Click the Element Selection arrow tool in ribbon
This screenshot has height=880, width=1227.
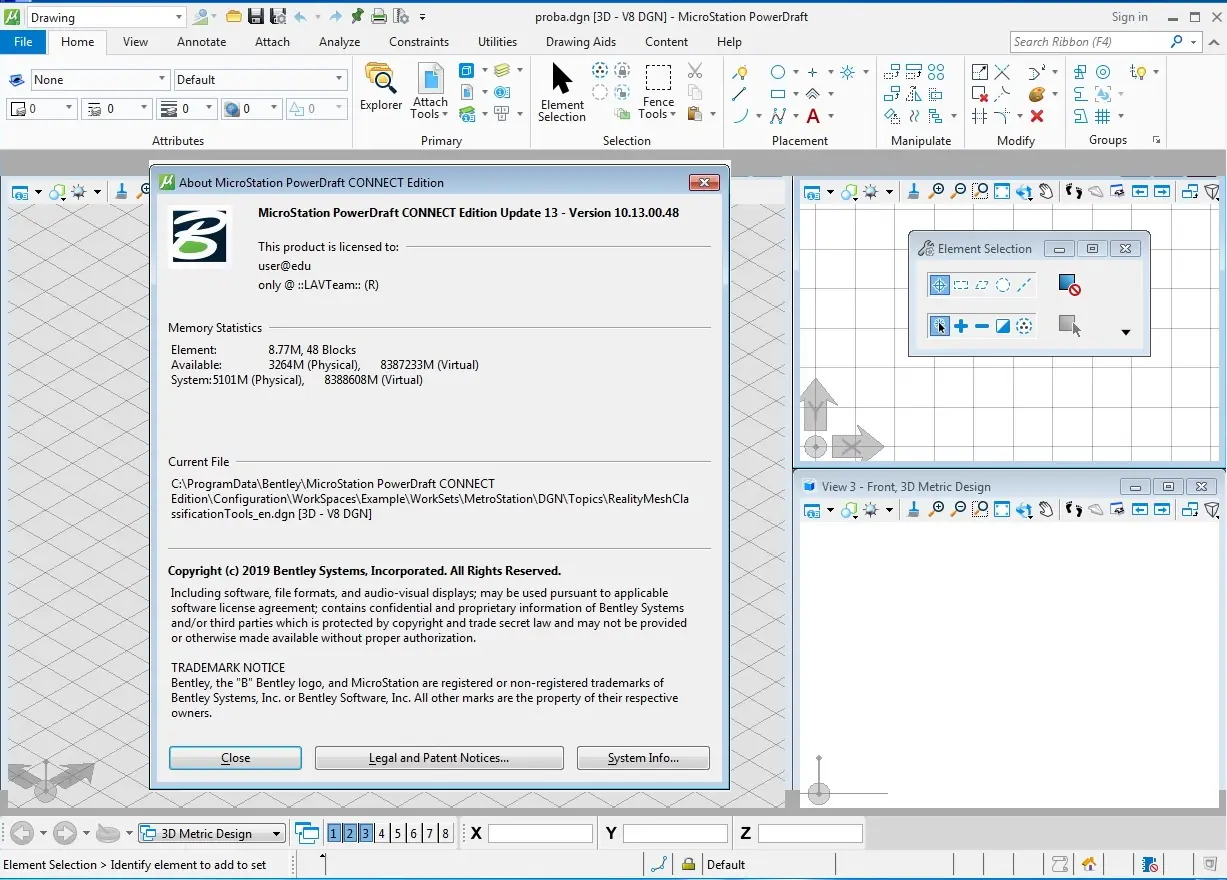tap(562, 93)
